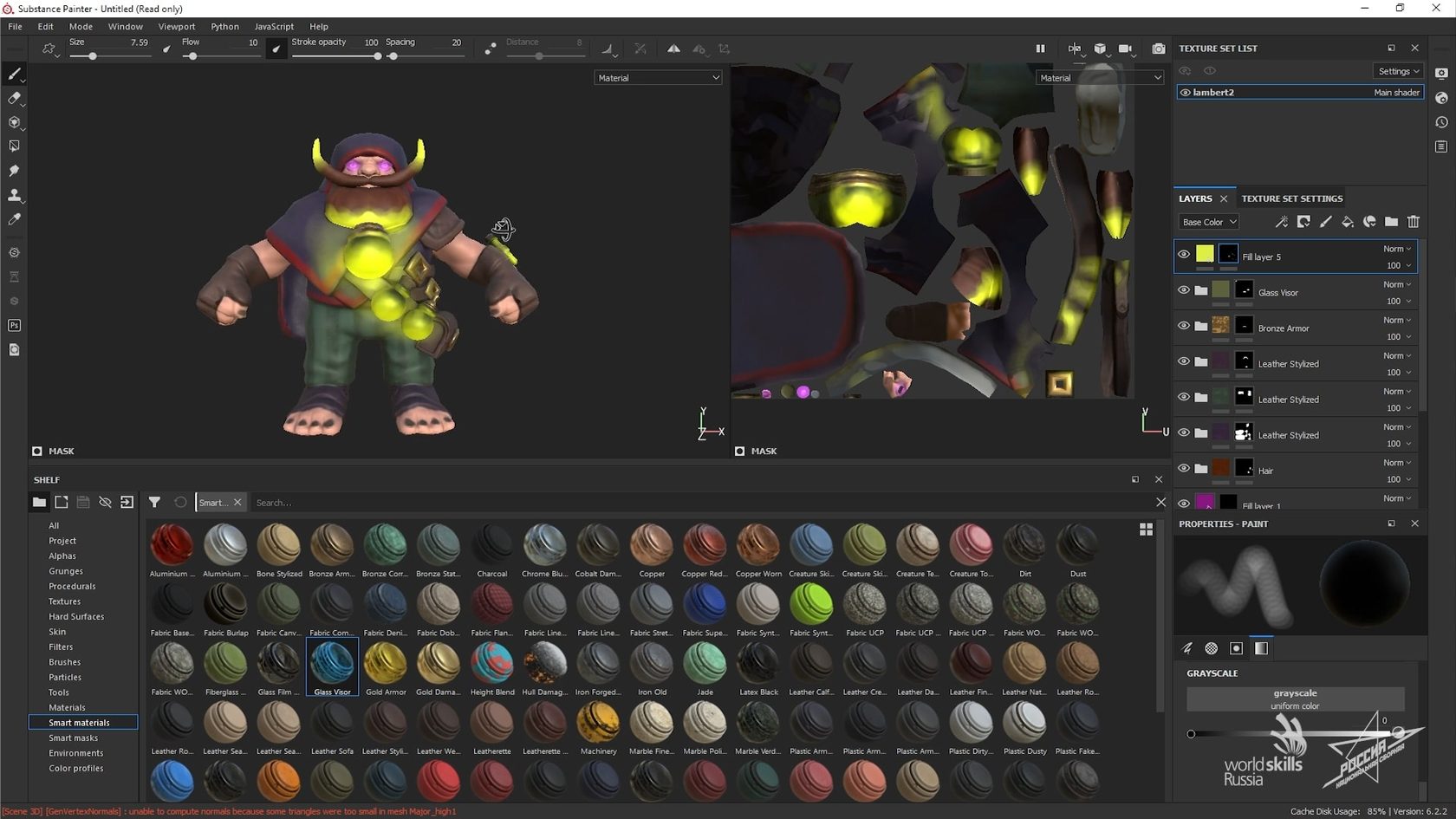The image size is (1456, 819).
Task: Toggle lazy mouse icon in toolbar
Action: click(x=490, y=49)
